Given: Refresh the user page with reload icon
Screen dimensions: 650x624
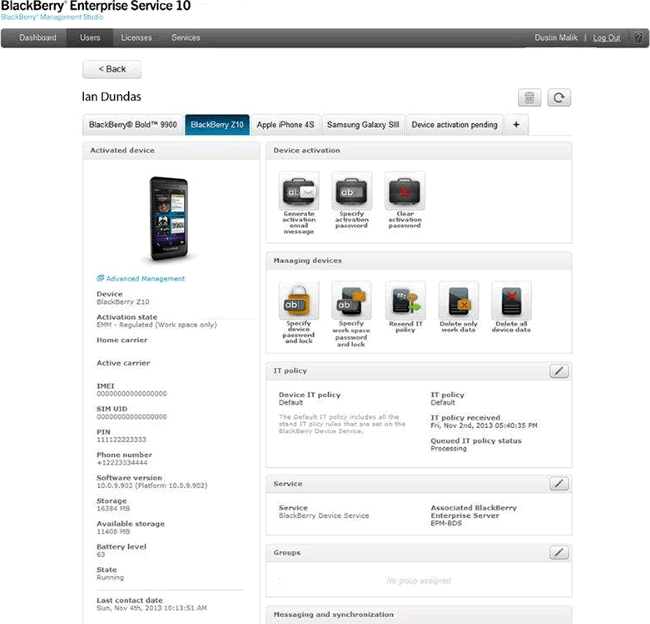Looking at the screenshot, I should pyautogui.click(x=559, y=98).
